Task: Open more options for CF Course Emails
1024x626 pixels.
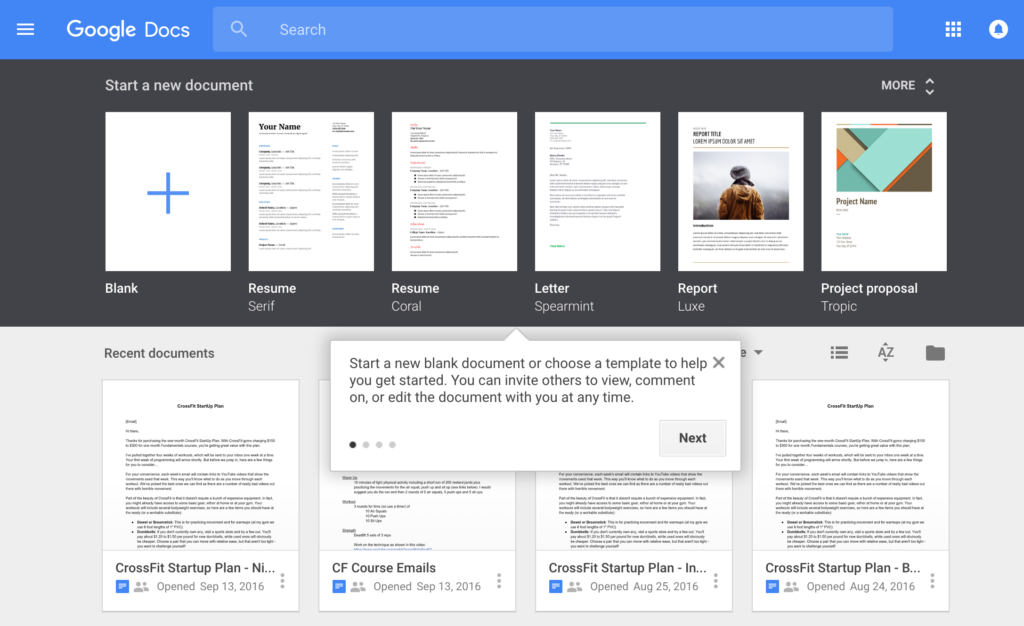Action: [499, 581]
